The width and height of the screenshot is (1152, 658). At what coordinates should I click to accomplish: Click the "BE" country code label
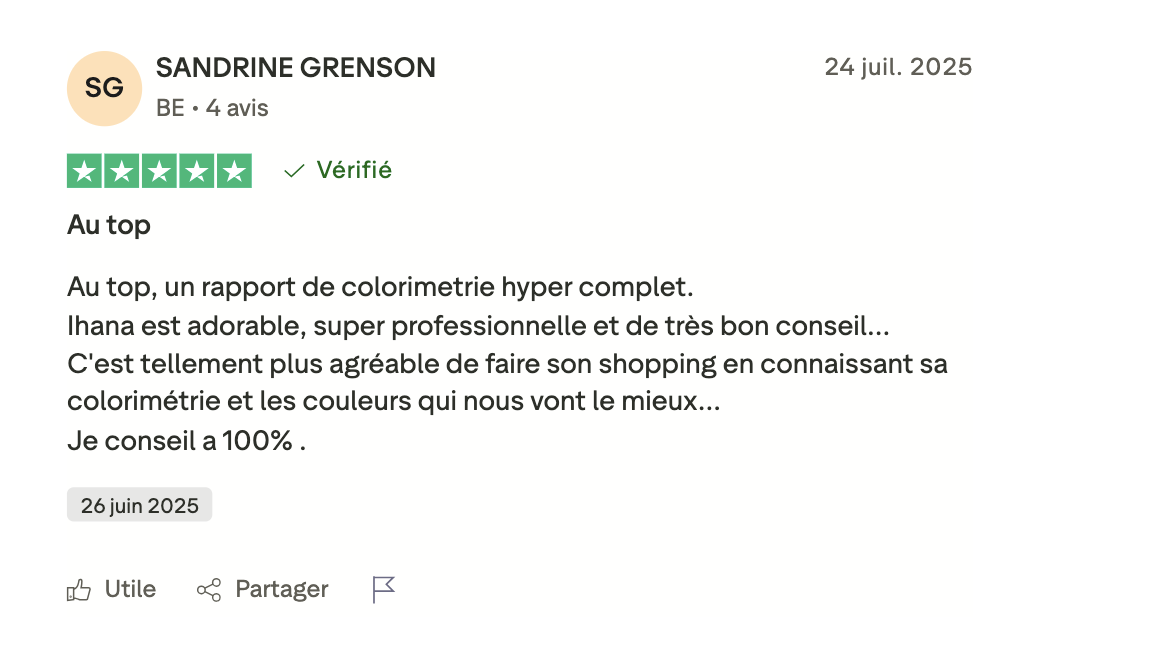[170, 108]
